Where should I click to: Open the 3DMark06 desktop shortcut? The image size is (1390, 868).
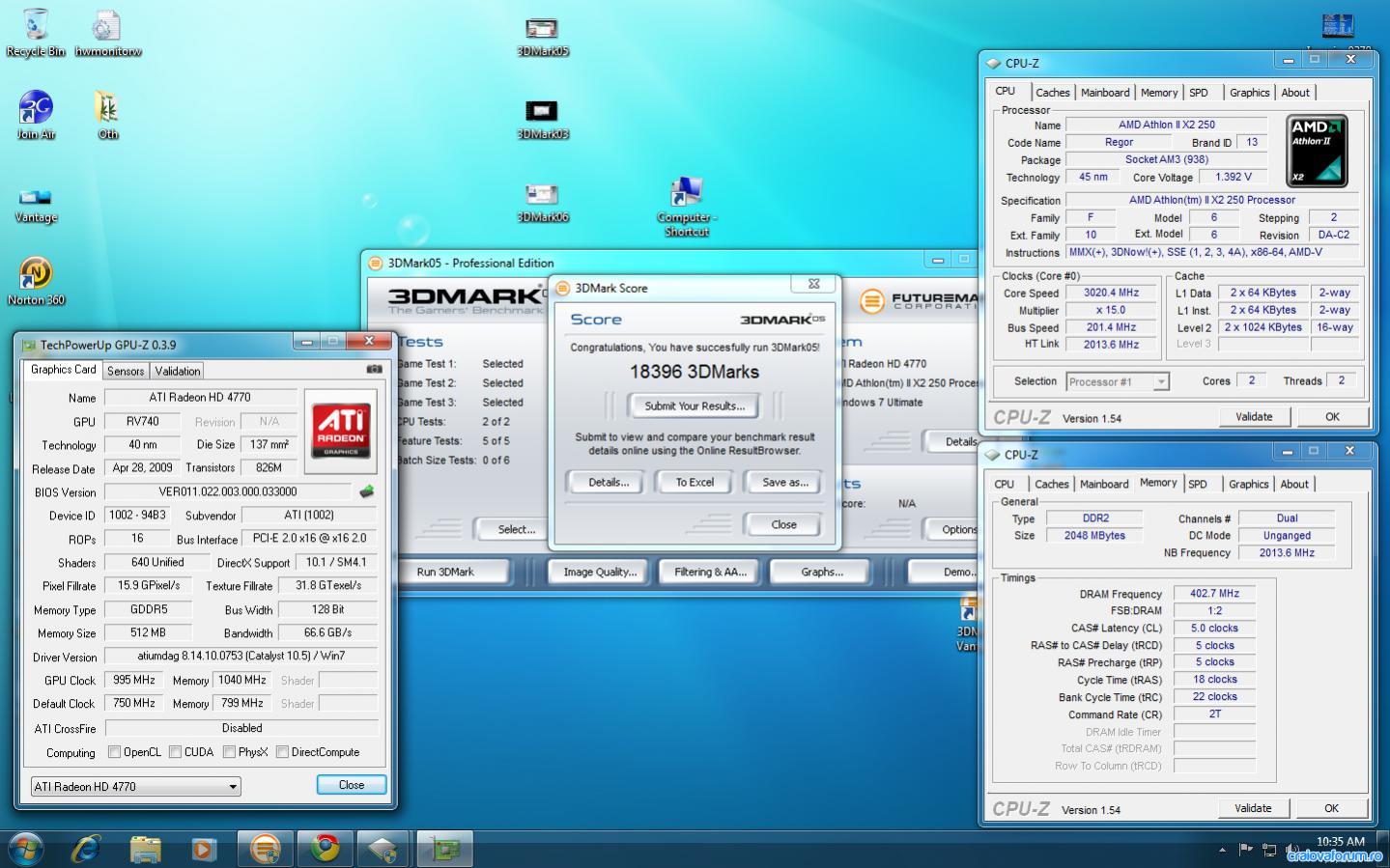point(542,203)
